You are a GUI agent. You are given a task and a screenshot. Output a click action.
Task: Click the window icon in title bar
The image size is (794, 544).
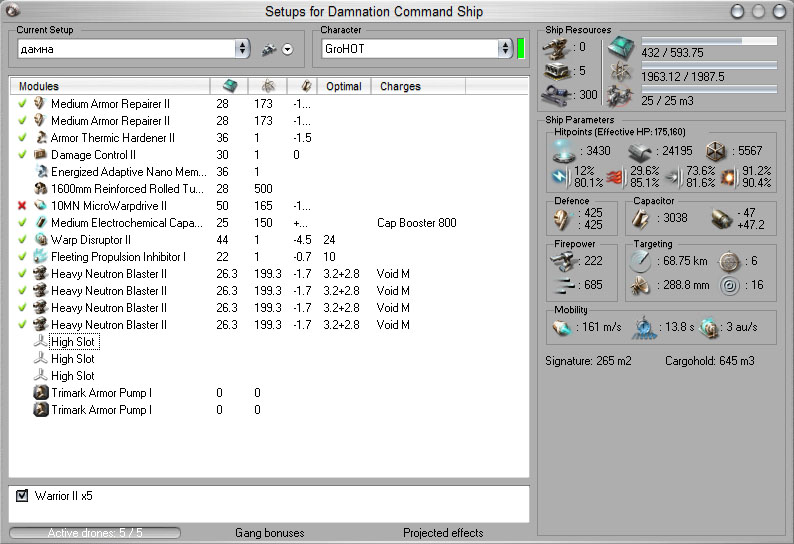point(13,10)
